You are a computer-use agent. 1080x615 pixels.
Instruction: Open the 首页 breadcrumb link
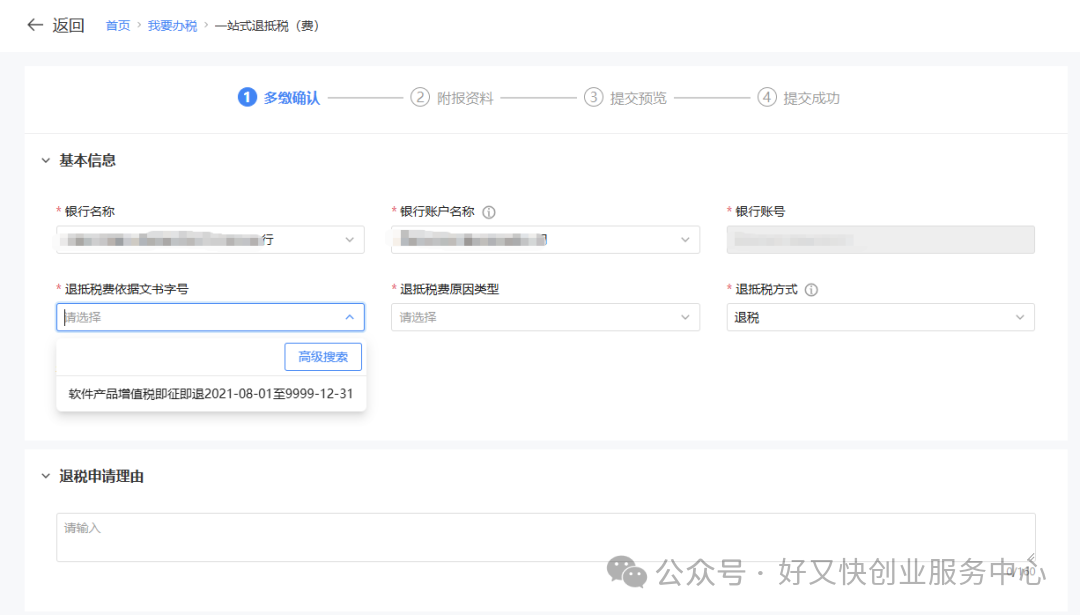(118, 25)
